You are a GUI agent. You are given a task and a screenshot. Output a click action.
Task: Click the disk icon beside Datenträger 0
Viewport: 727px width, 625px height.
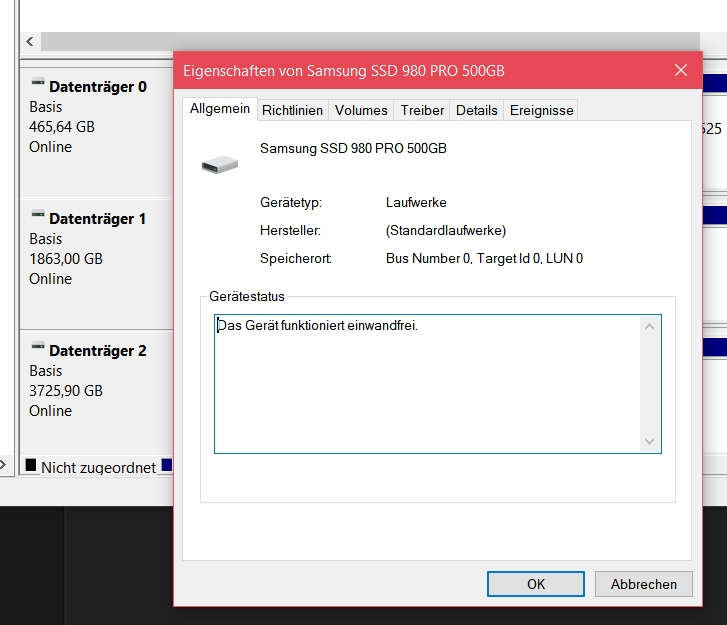[38, 83]
